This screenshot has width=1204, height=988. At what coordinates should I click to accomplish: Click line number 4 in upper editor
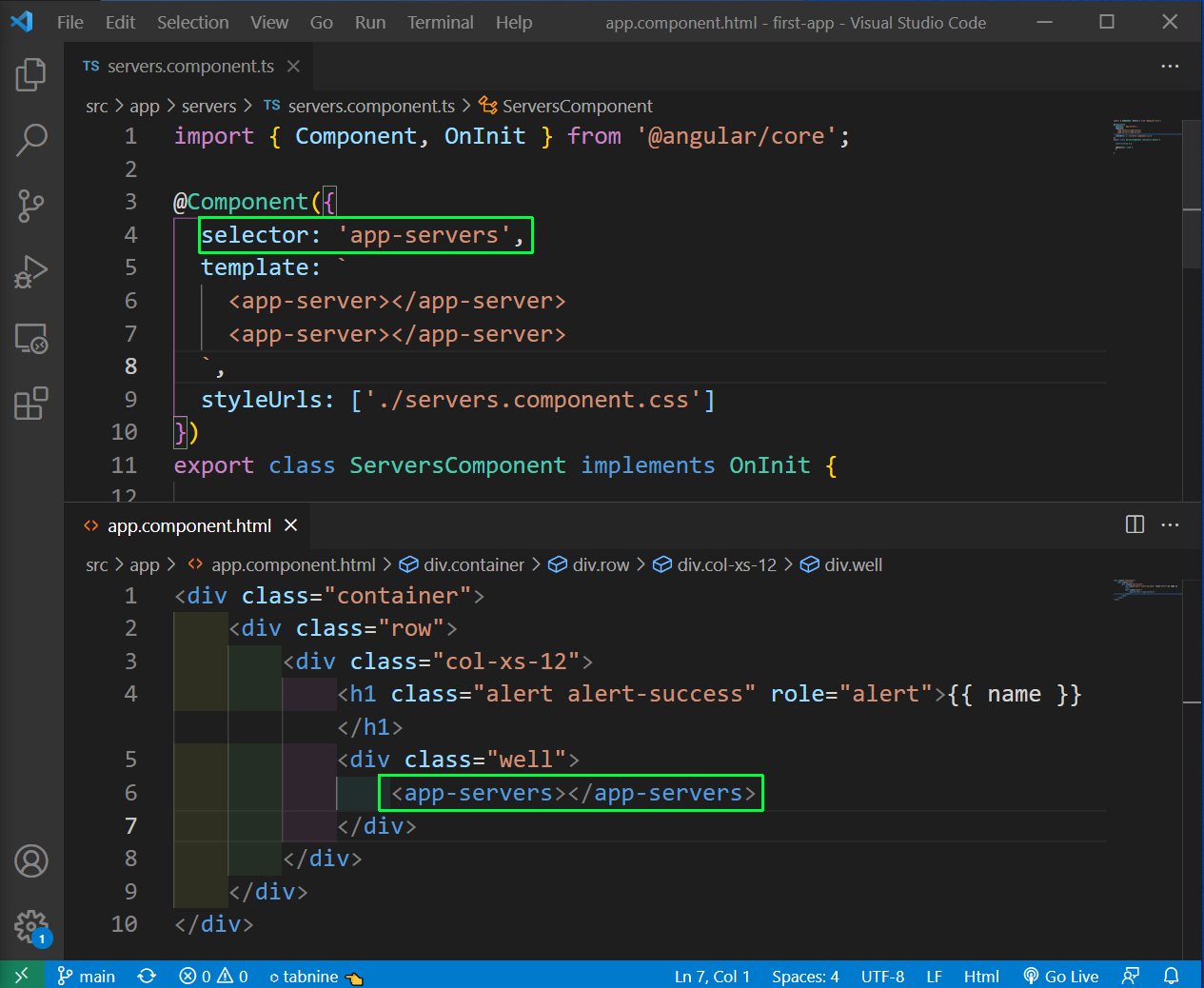130,234
